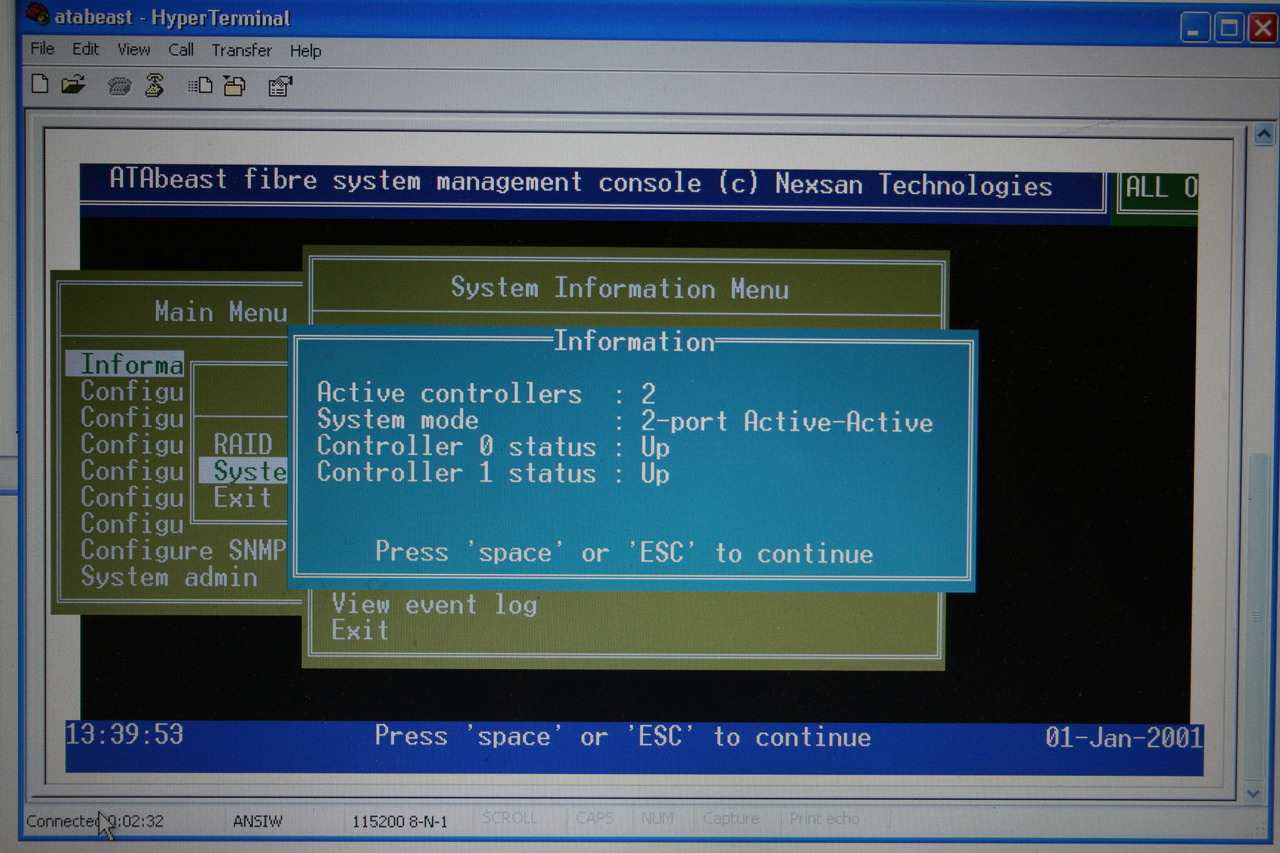This screenshot has height=853, width=1280.
Task: Select 'Configure SNMP' in Main Menu
Action: point(183,550)
